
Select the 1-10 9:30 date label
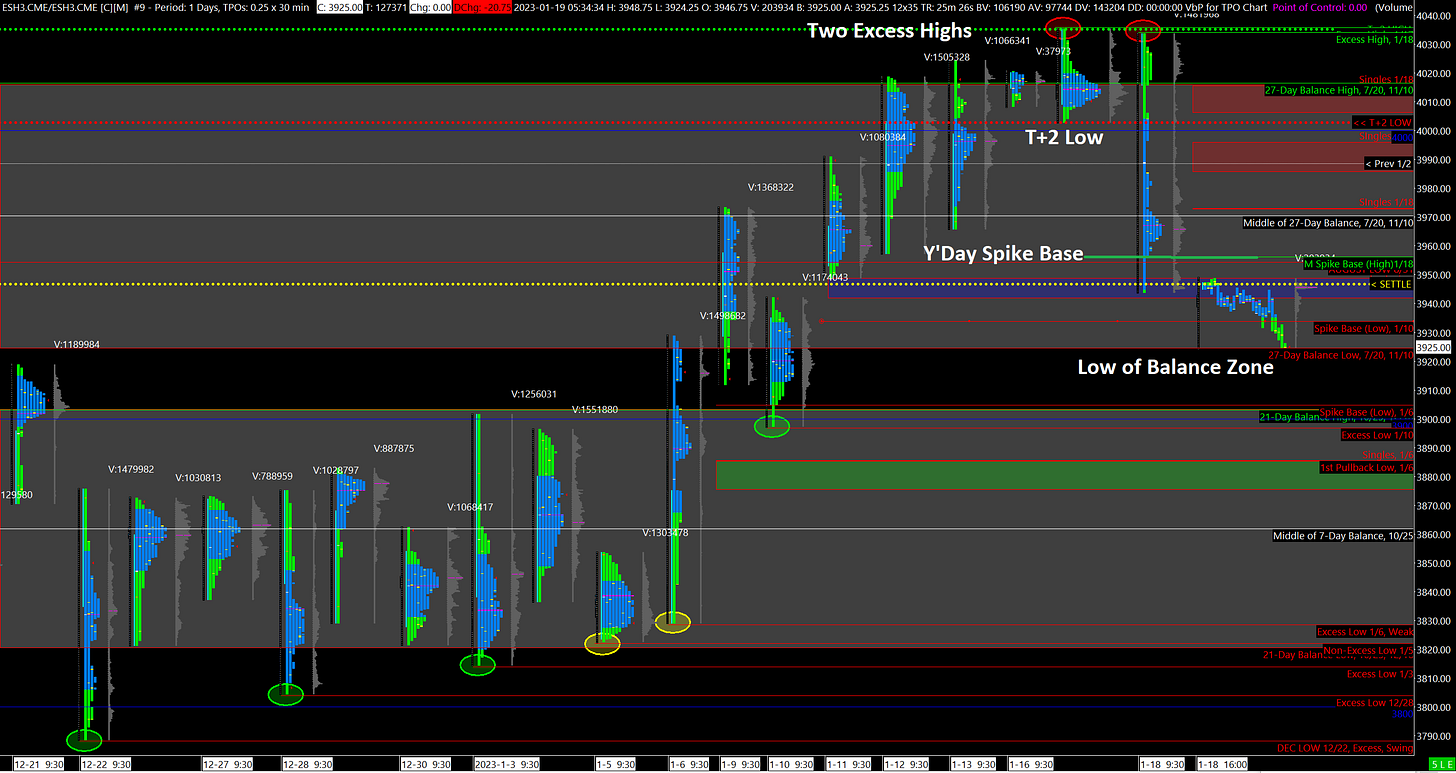(790, 764)
